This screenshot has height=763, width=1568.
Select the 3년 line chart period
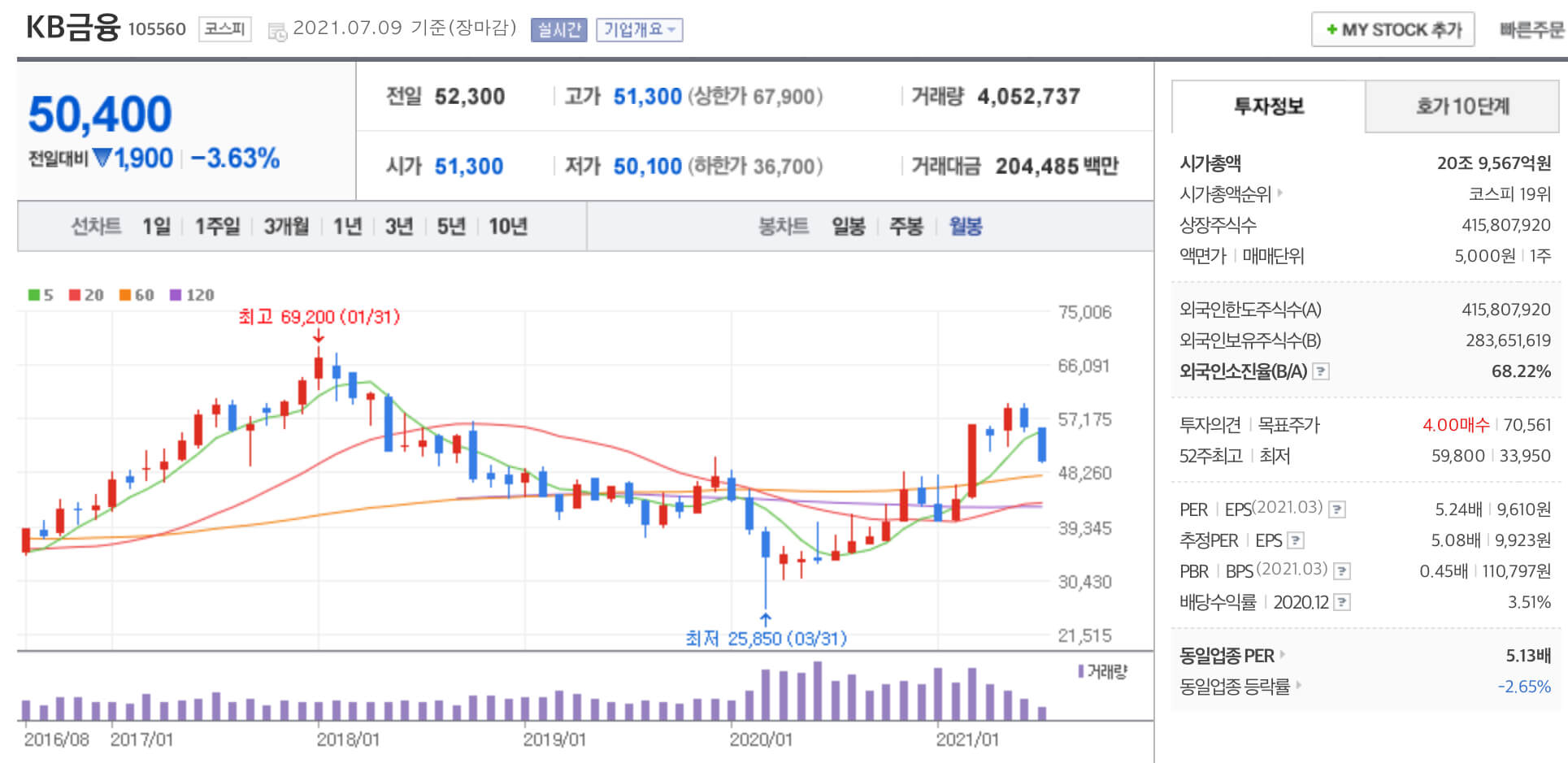(398, 226)
